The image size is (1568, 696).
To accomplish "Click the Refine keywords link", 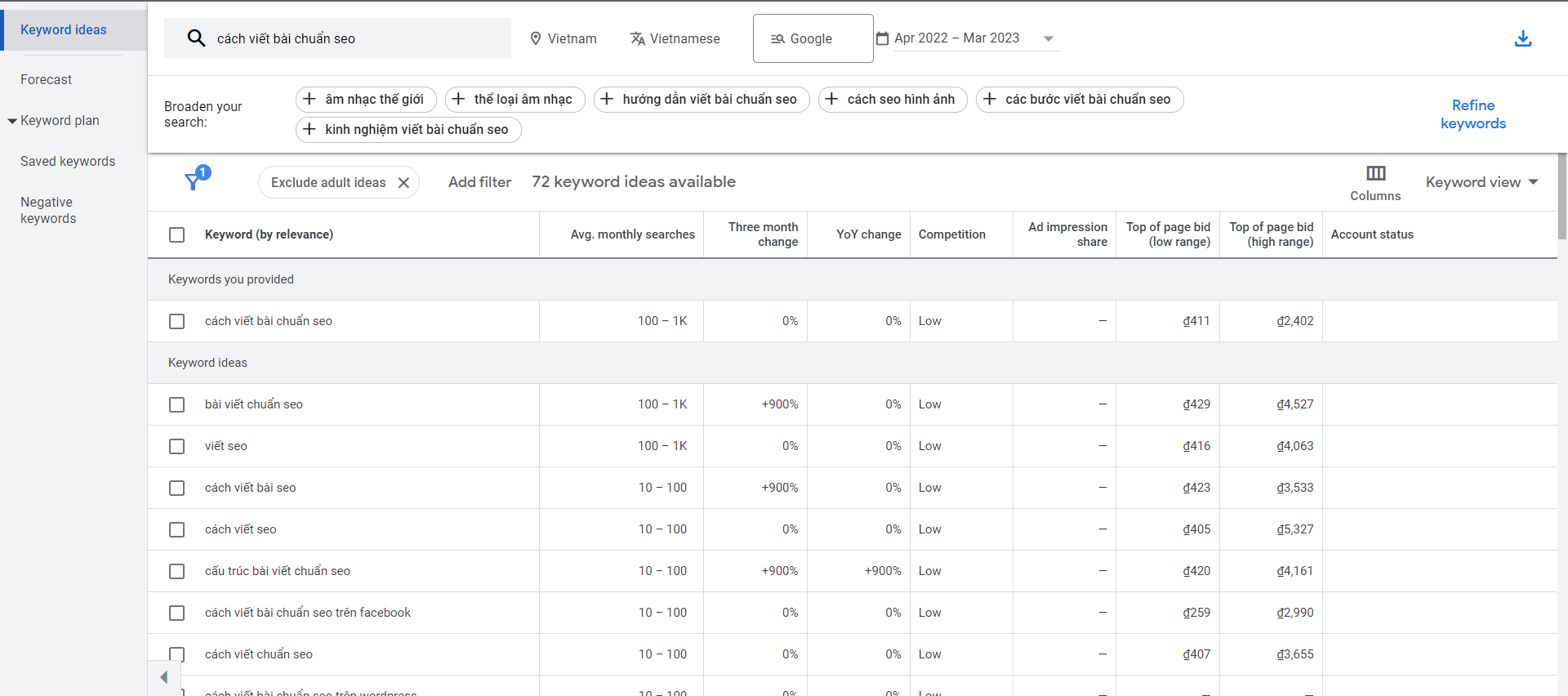I will [x=1473, y=114].
